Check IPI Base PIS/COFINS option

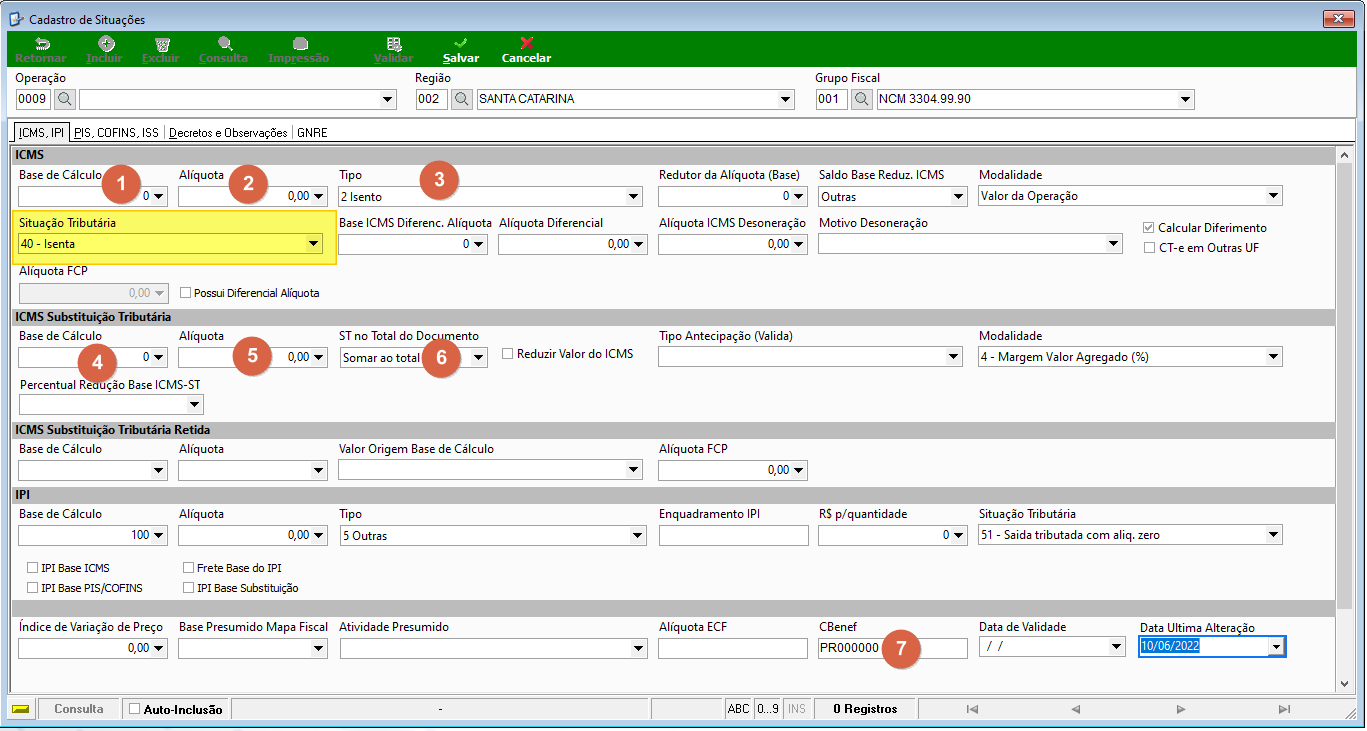(34, 588)
